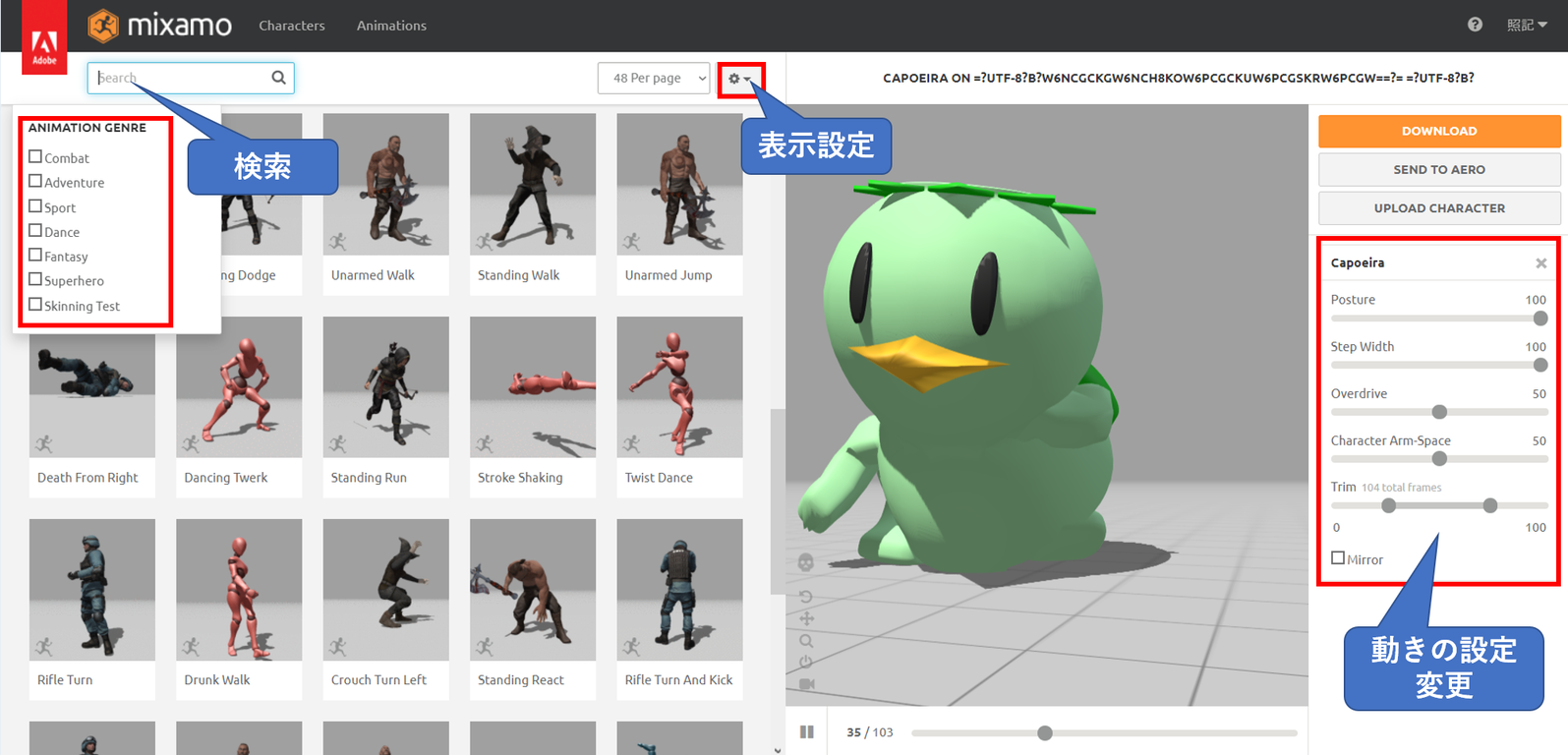Check the Combat genre checkbox

[x=35, y=156]
